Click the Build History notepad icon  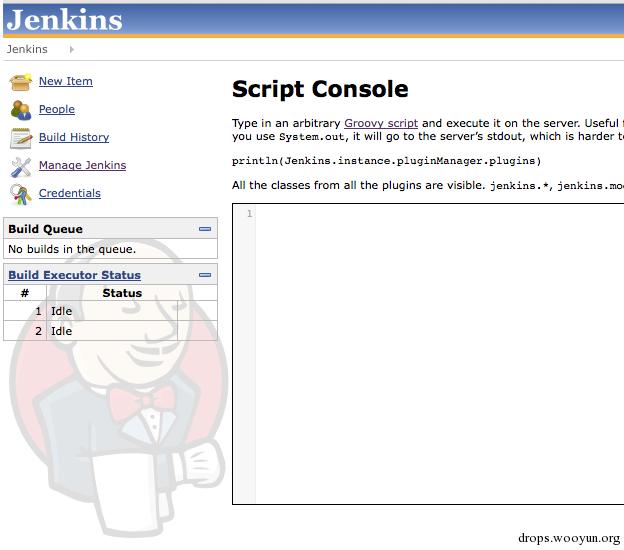21,138
